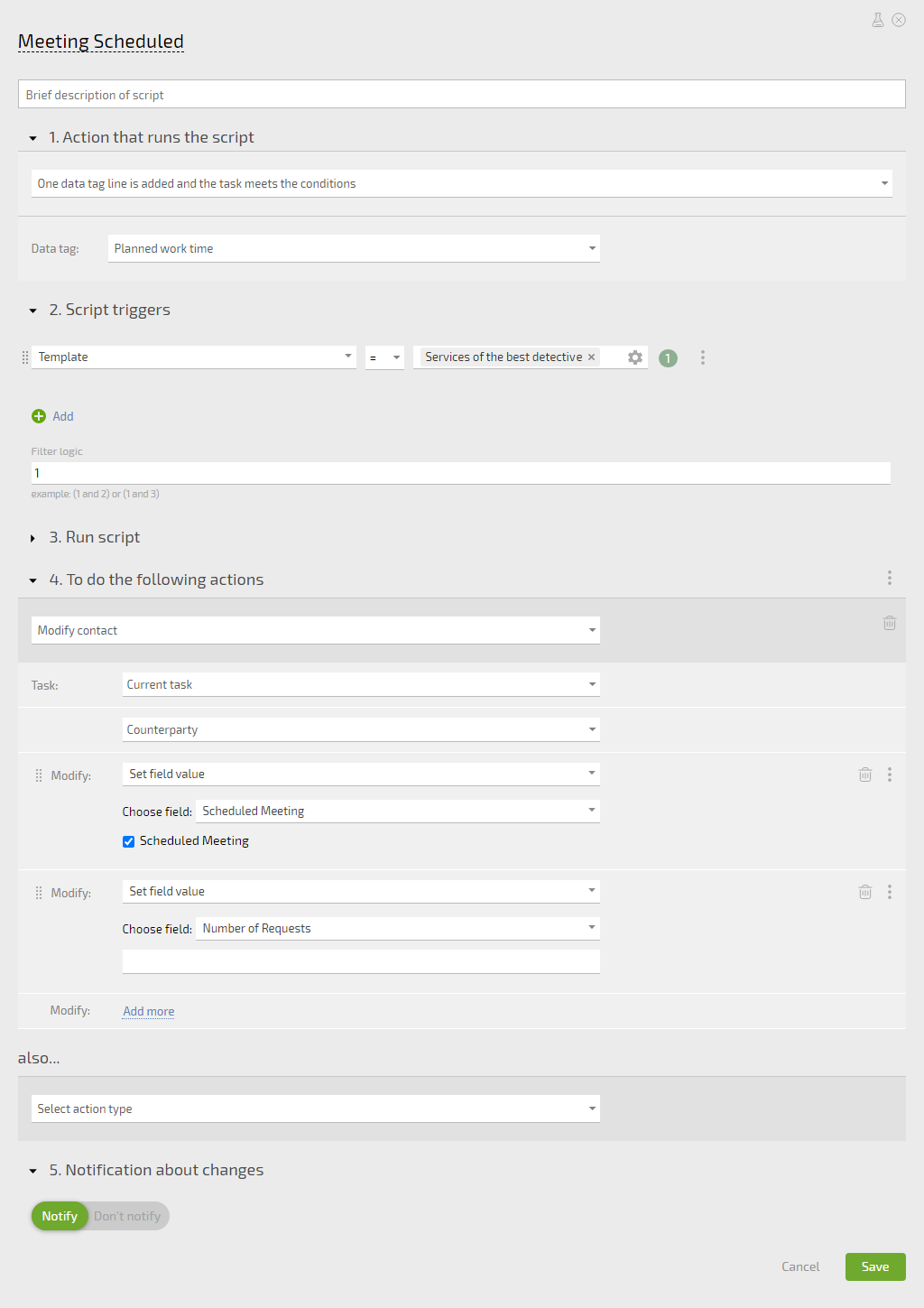Screen dimensions: 924x1308
Task: Click the flask test icon at top right
Action: 877,20
